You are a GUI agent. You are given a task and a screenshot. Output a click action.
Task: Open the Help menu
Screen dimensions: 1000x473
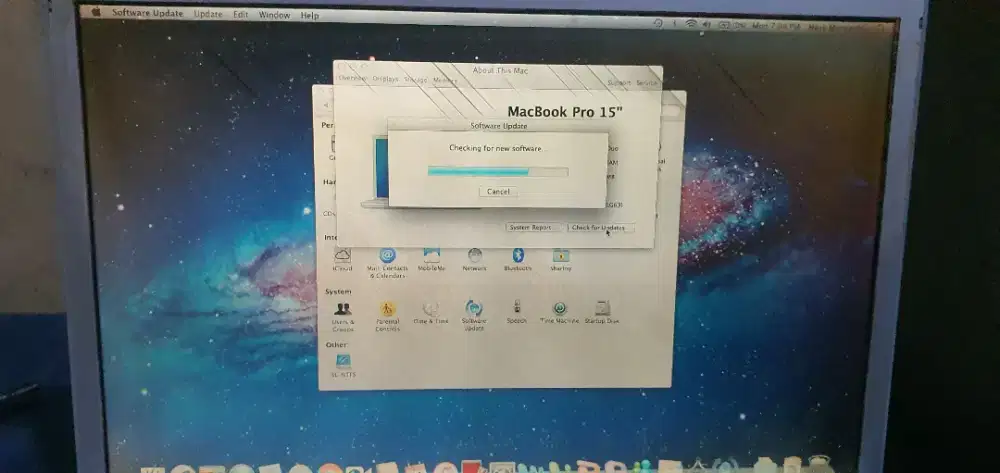309,16
